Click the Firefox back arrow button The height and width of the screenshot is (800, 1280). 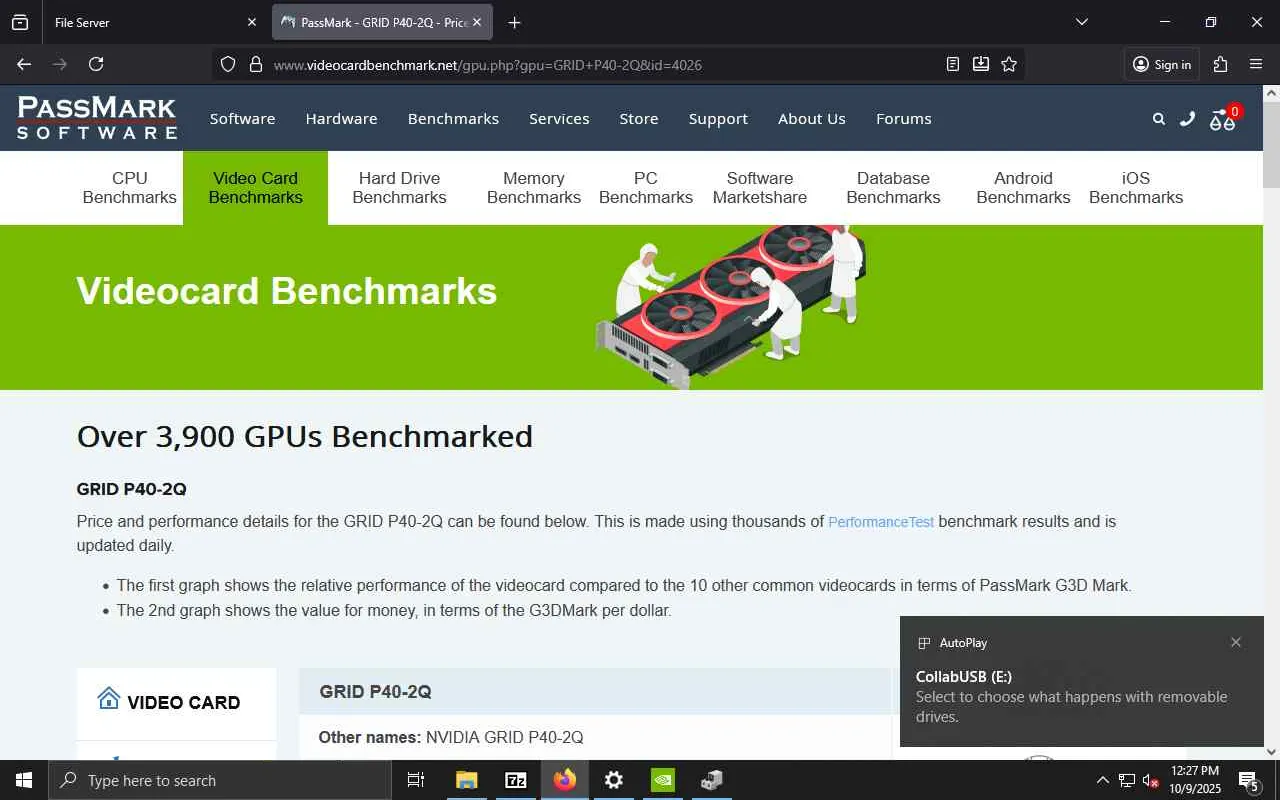[x=24, y=64]
